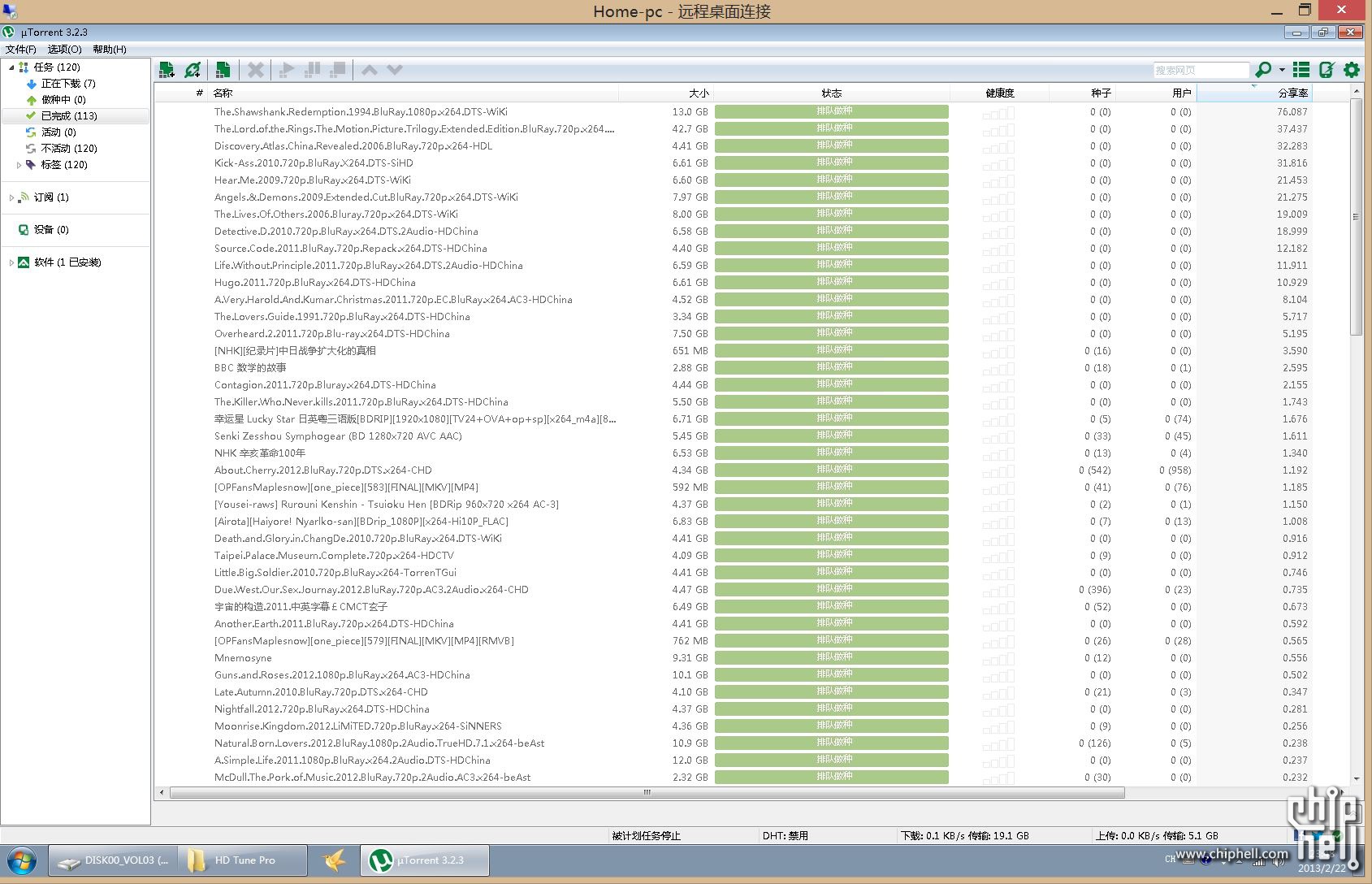Click the remote/mobile device icon
The image size is (1372, 884).
[1327, 70]
